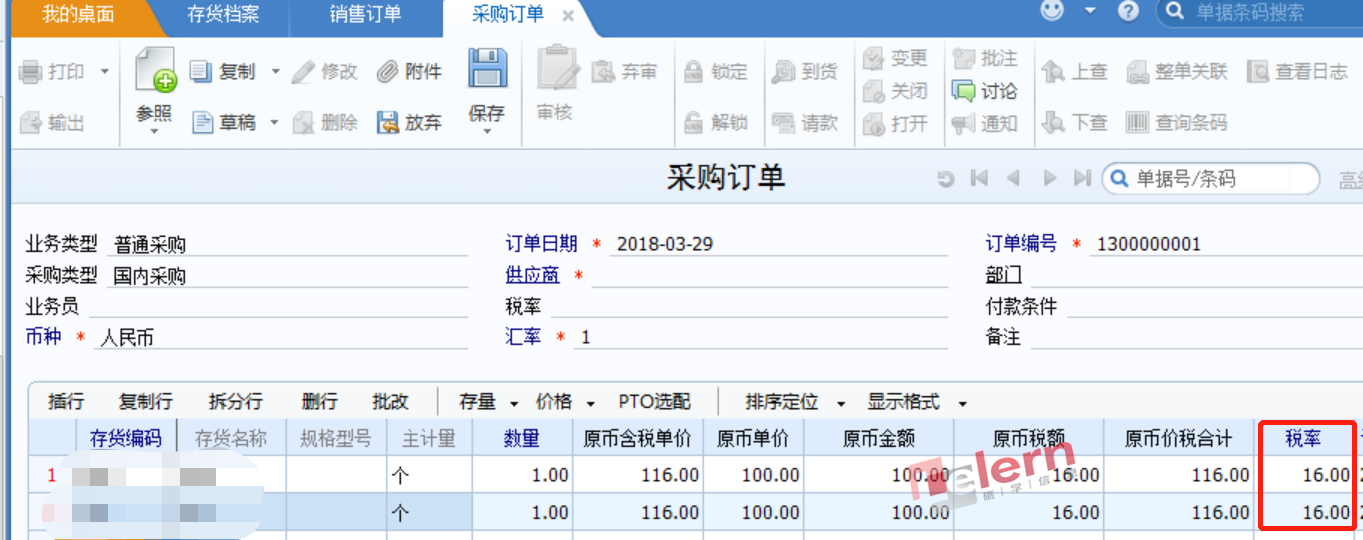Viewport: 1363px width, 540px height.
Task: Click the new document plus icon
Action: 155,70
